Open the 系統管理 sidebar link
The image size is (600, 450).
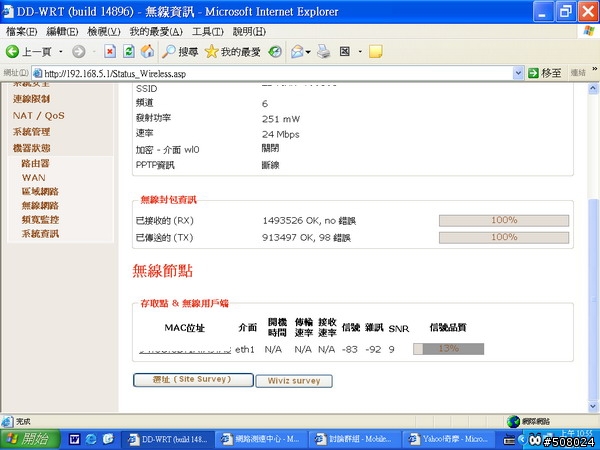coord(31,132)
